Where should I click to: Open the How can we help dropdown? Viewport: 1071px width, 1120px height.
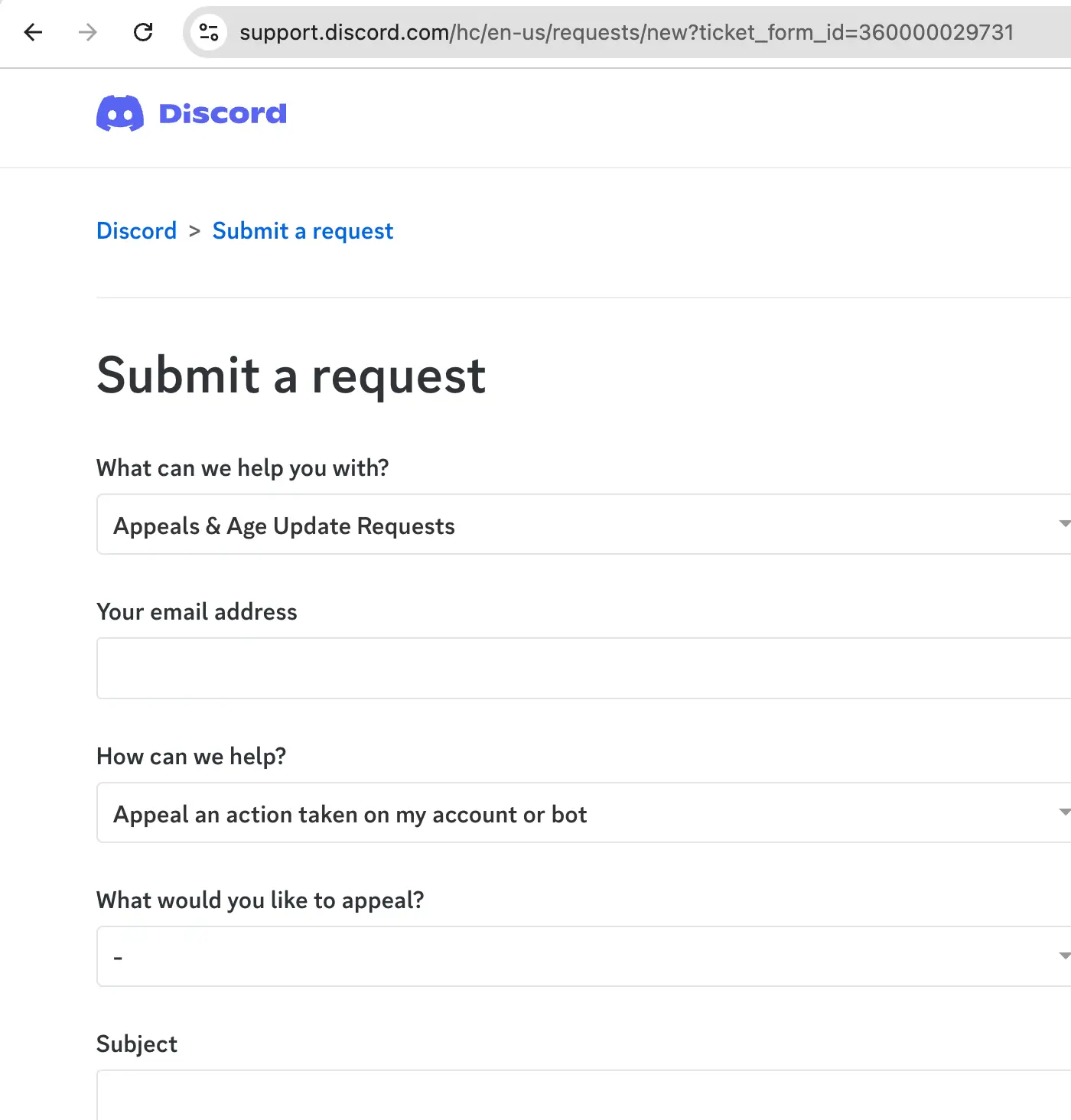click(584, 813)
